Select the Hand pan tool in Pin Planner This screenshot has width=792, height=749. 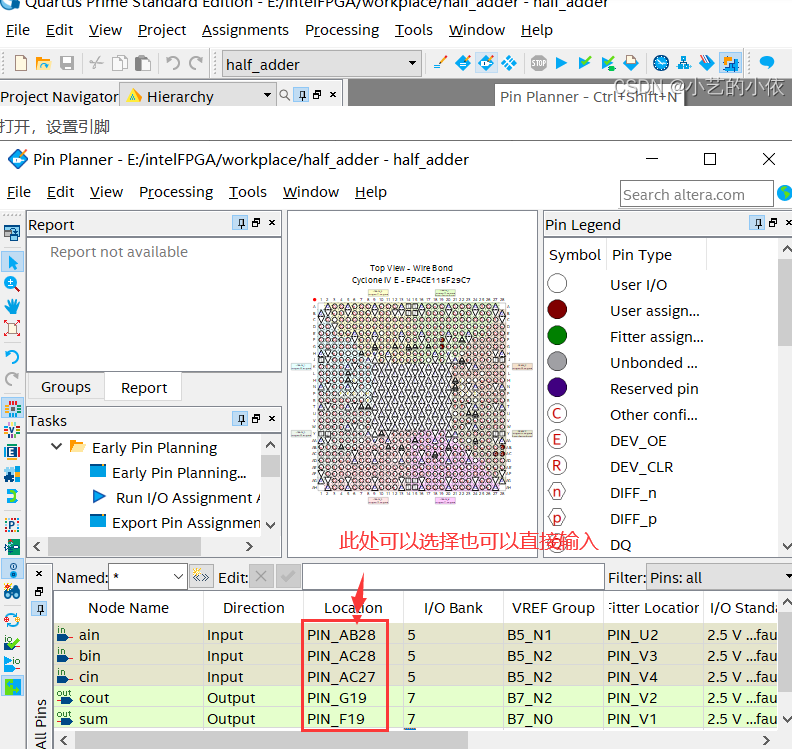12,306
